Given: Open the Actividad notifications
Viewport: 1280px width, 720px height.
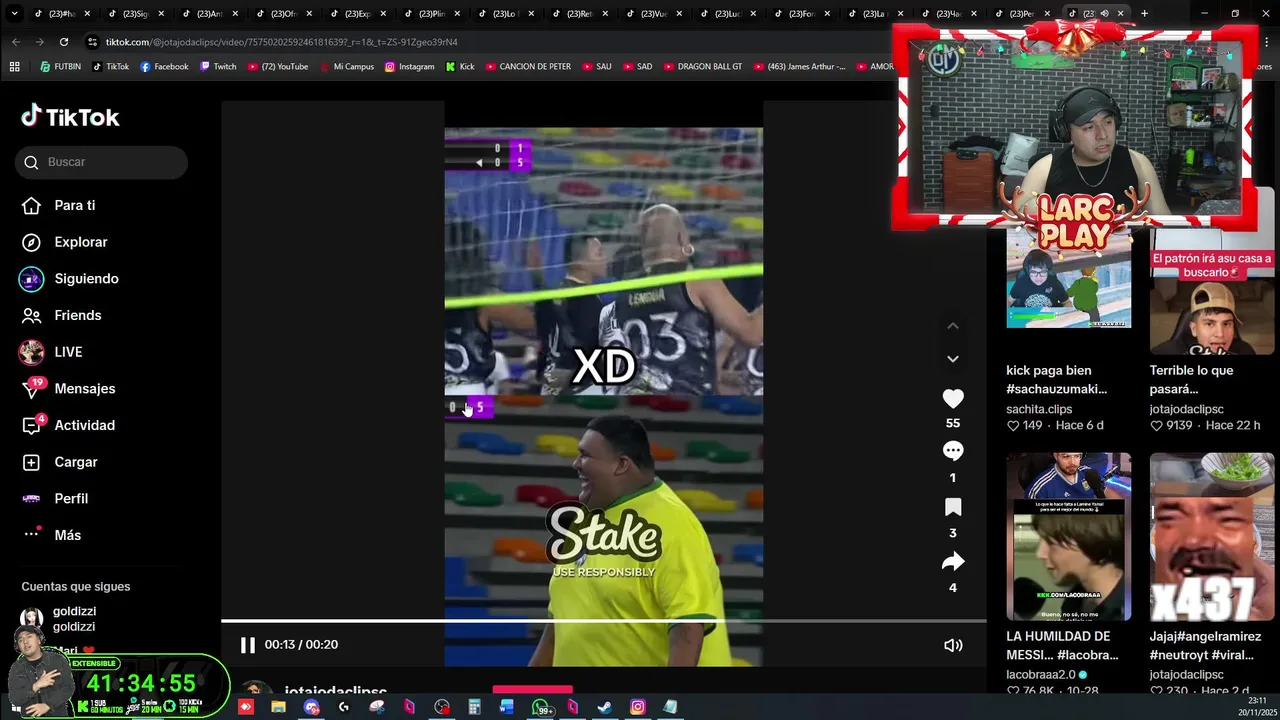Looking at the screenshot, I should point(69,425).
